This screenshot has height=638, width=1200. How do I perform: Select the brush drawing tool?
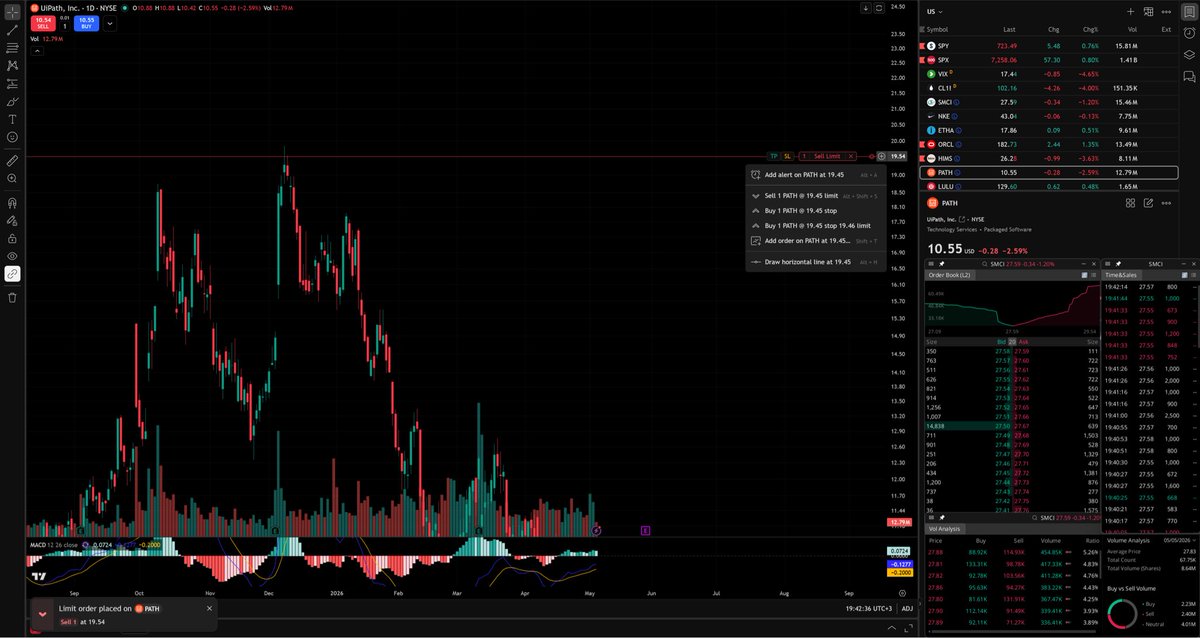click(x=12, y=101)
